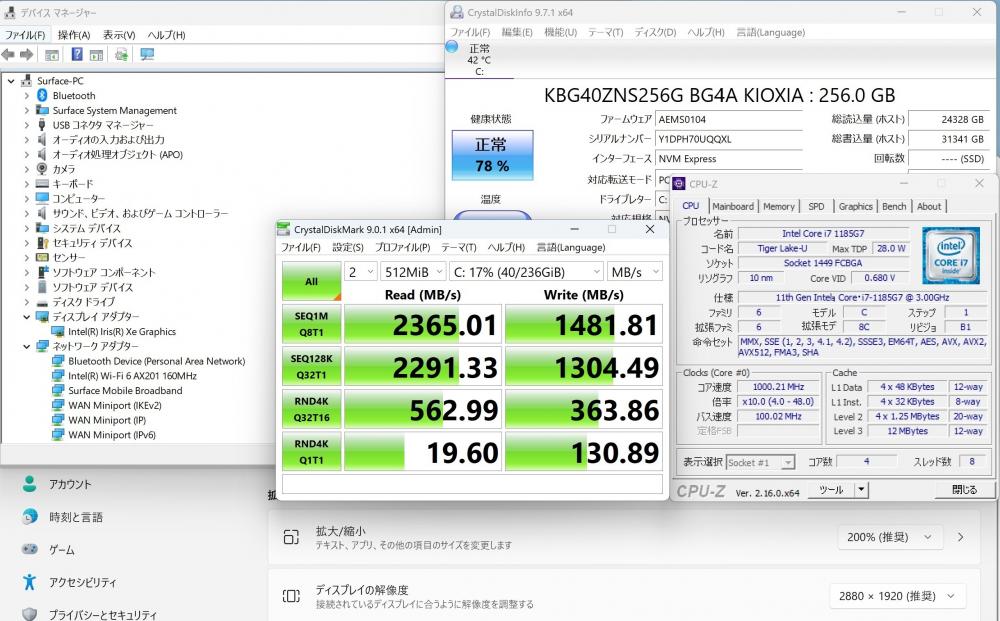Switch to the Mainboard tab in CPU-Z
Image resolution: width=1000 pixels, height=621 pixels.
[733, 206]
